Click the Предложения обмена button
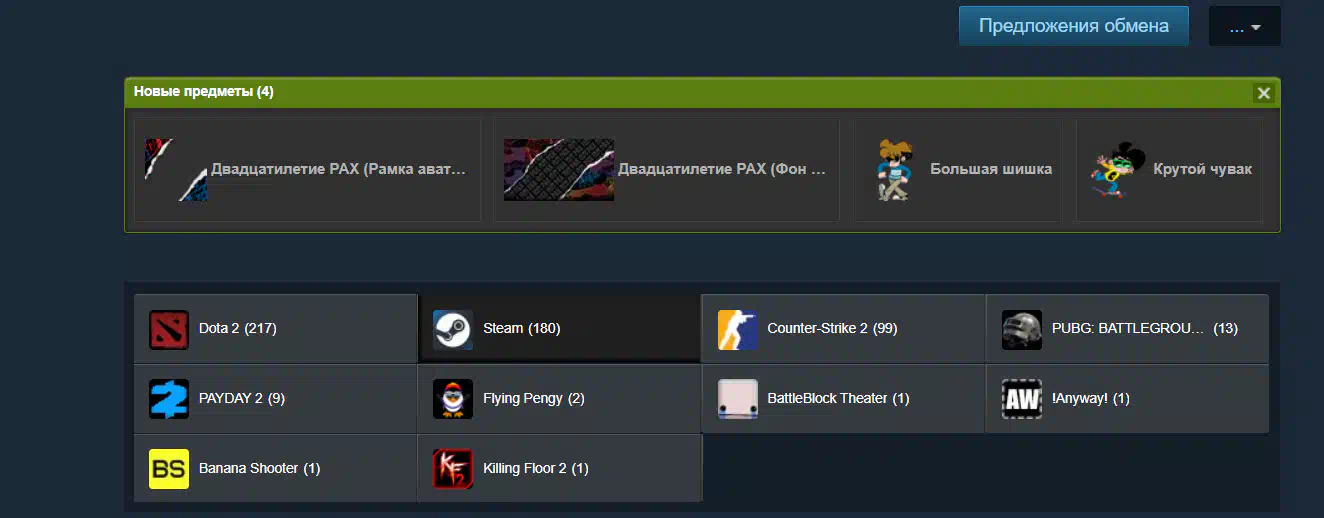The height and width of the screenshot is (518, 1324). 1074,26
